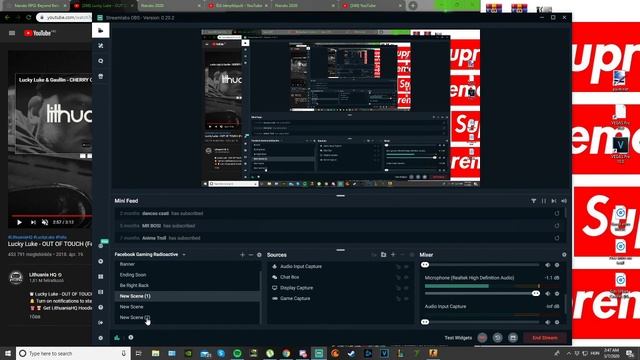The image size is (640, 360).
Task: Play the YouTube video in Chrome
Action: tap(19, 222)
